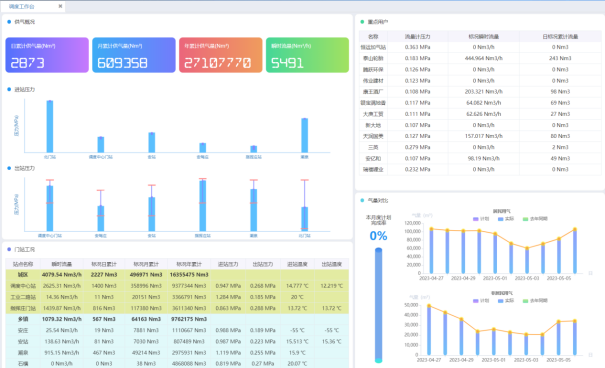605x368 pixels.
Task: Click the 1079.32 Nm3/h summary cell
Action: pos(62,319)
